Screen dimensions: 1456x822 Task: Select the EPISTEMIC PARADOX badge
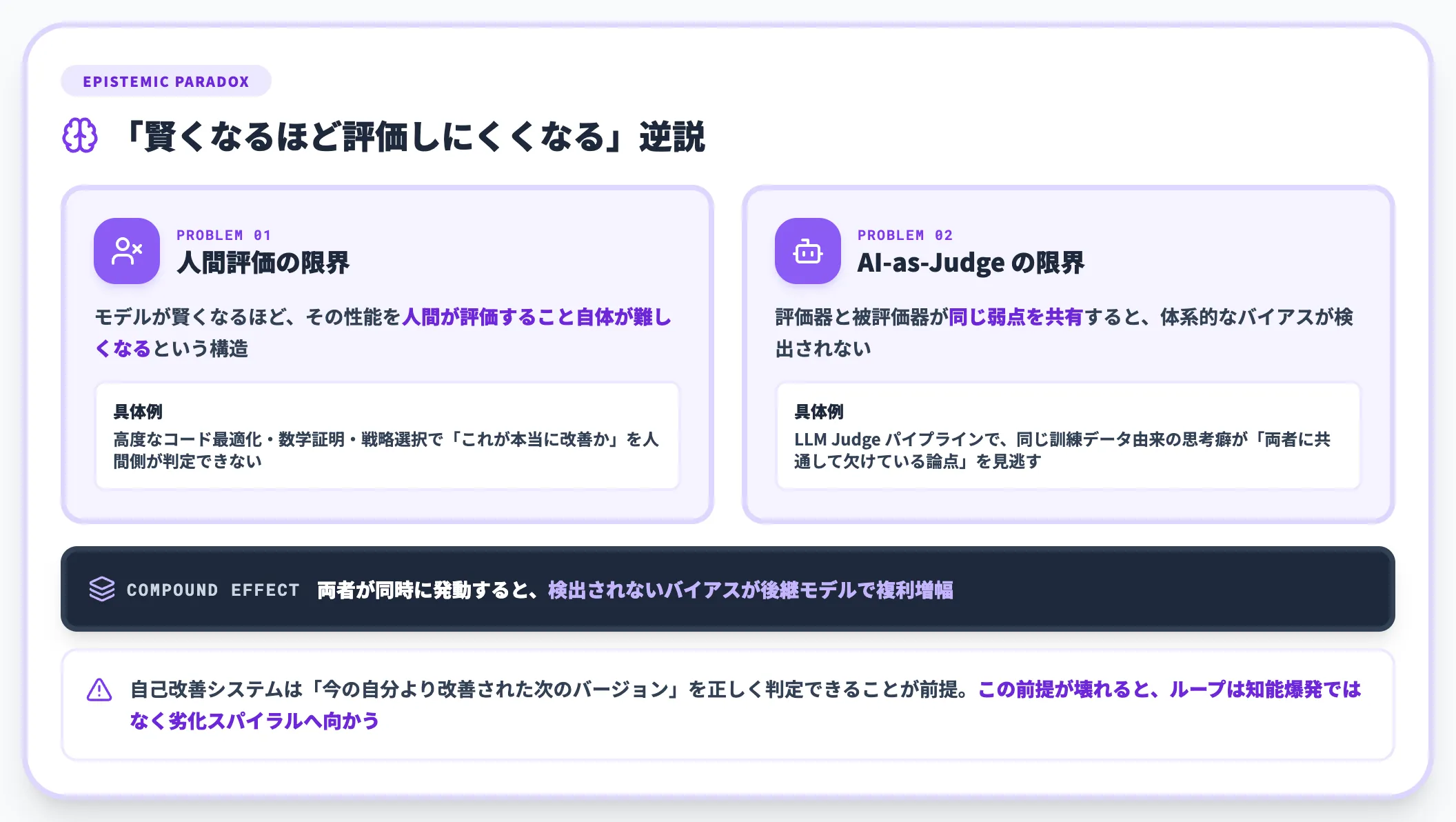point(166,81)
